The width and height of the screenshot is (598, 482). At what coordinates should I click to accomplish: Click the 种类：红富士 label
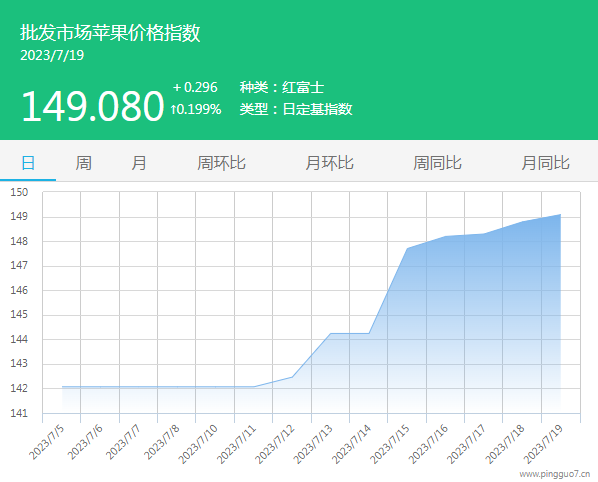click(282, 87)
